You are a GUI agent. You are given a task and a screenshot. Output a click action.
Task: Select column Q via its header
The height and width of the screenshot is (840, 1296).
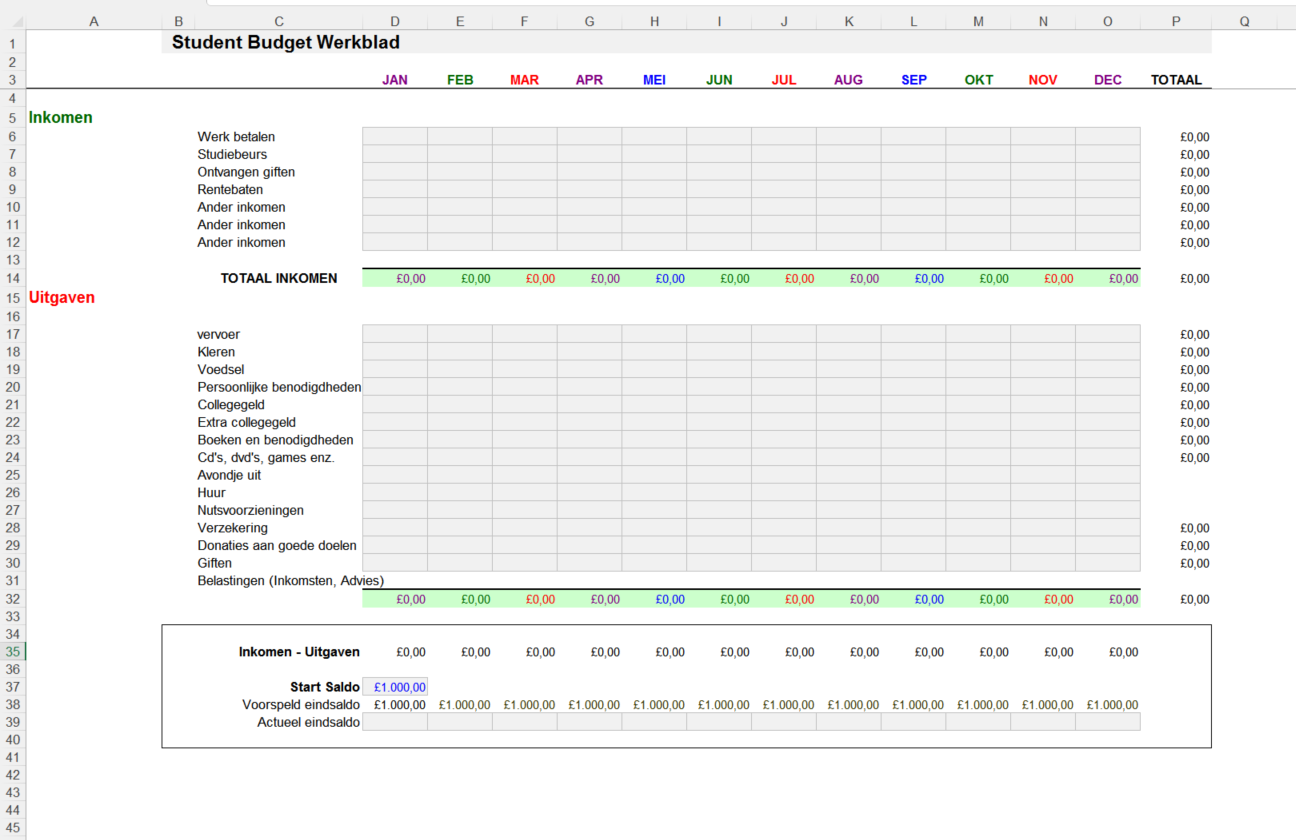coord(1244,21)
